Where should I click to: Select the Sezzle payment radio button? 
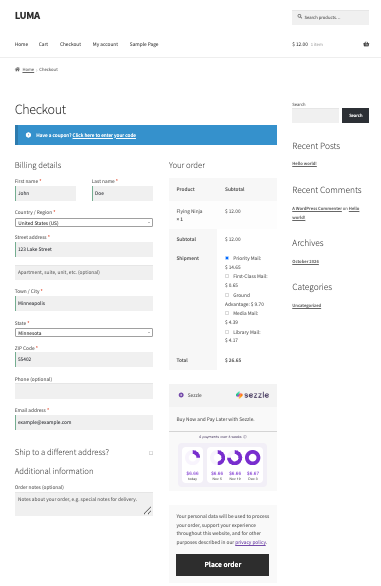coord(181,395)
